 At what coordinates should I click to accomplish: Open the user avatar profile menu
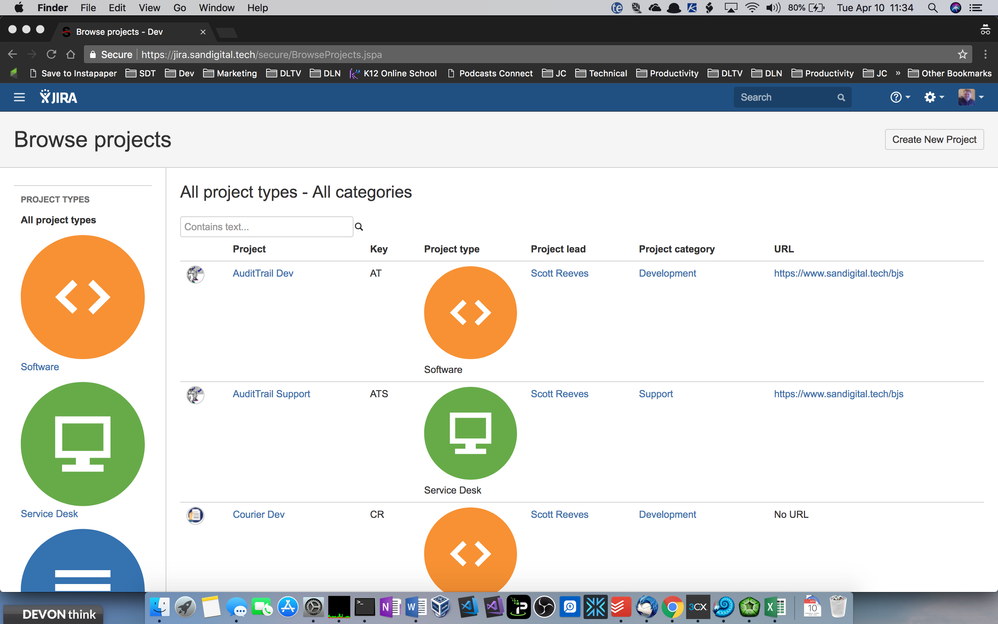(971, 97)
